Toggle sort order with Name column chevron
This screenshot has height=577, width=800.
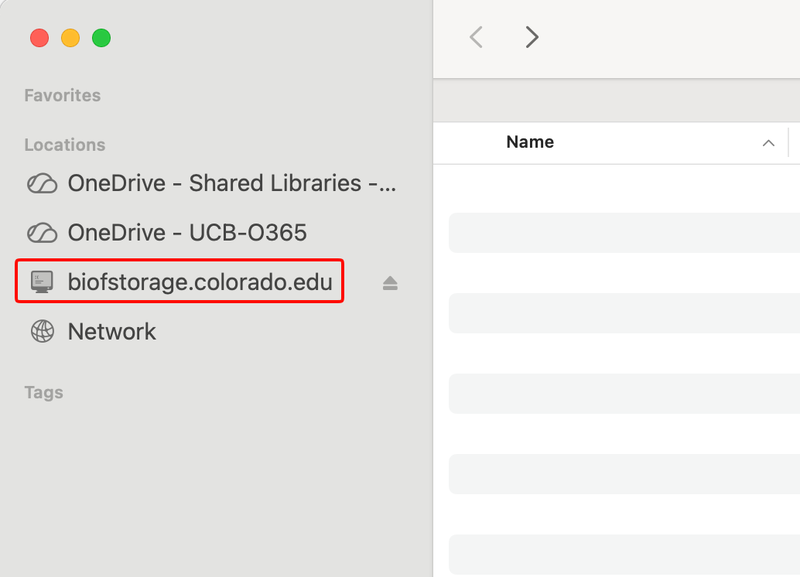pos(768,143)
